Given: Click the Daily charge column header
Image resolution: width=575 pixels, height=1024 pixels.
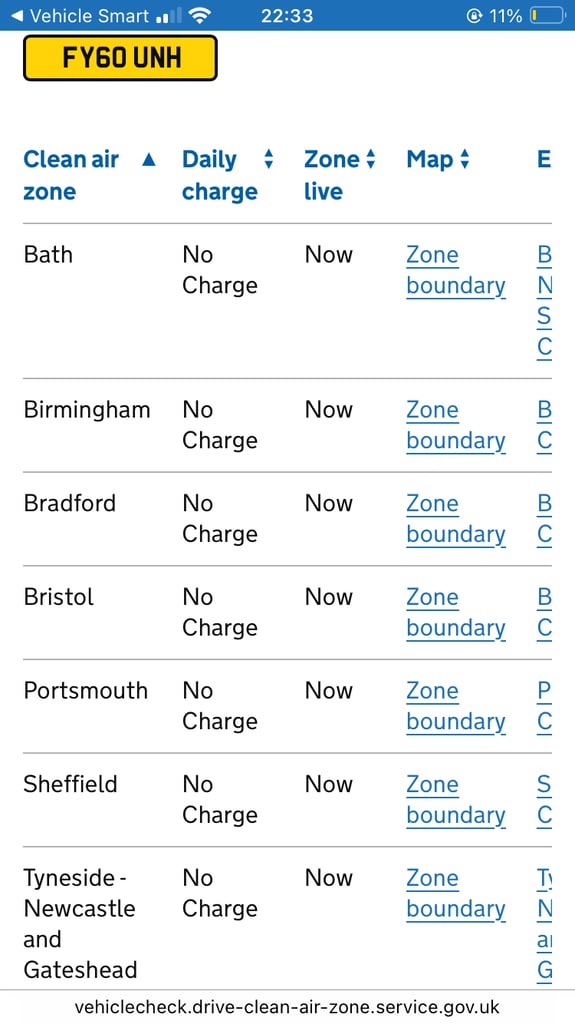Looking at the screenshot, I should [x=220, y=175].
